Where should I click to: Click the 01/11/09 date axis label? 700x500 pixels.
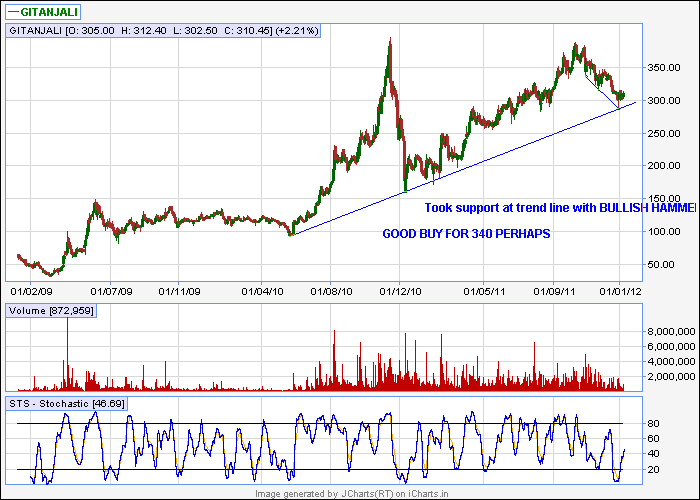click(x=179, y=292)
